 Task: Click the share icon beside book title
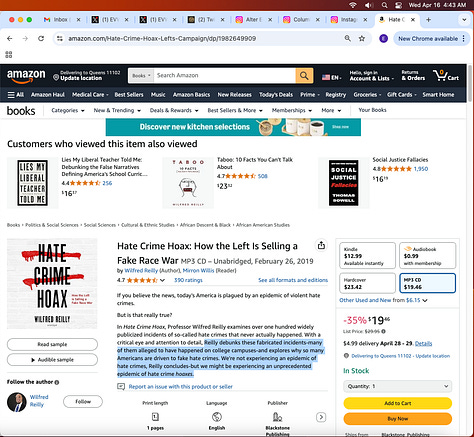click(321, 245)
